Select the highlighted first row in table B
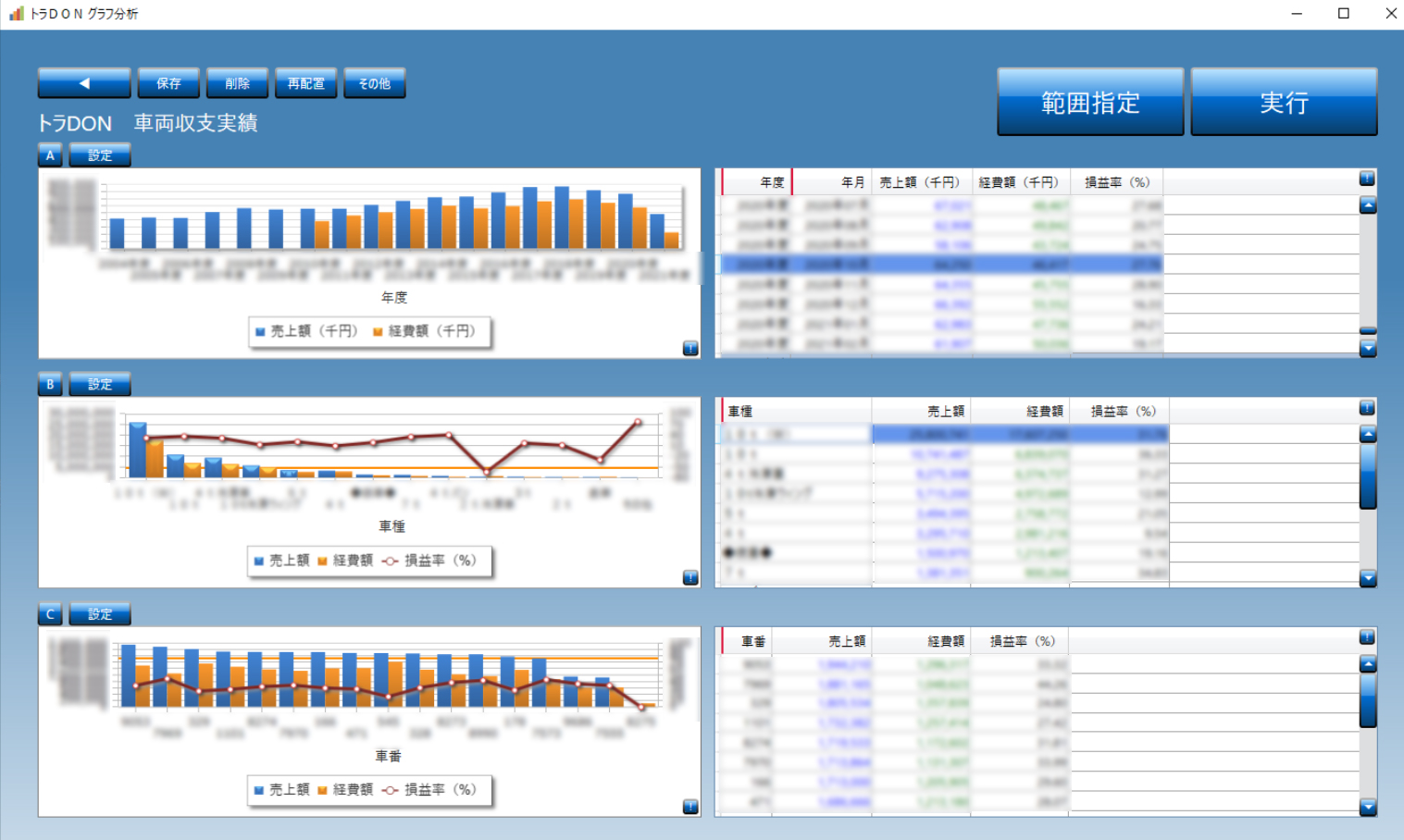 945,434
